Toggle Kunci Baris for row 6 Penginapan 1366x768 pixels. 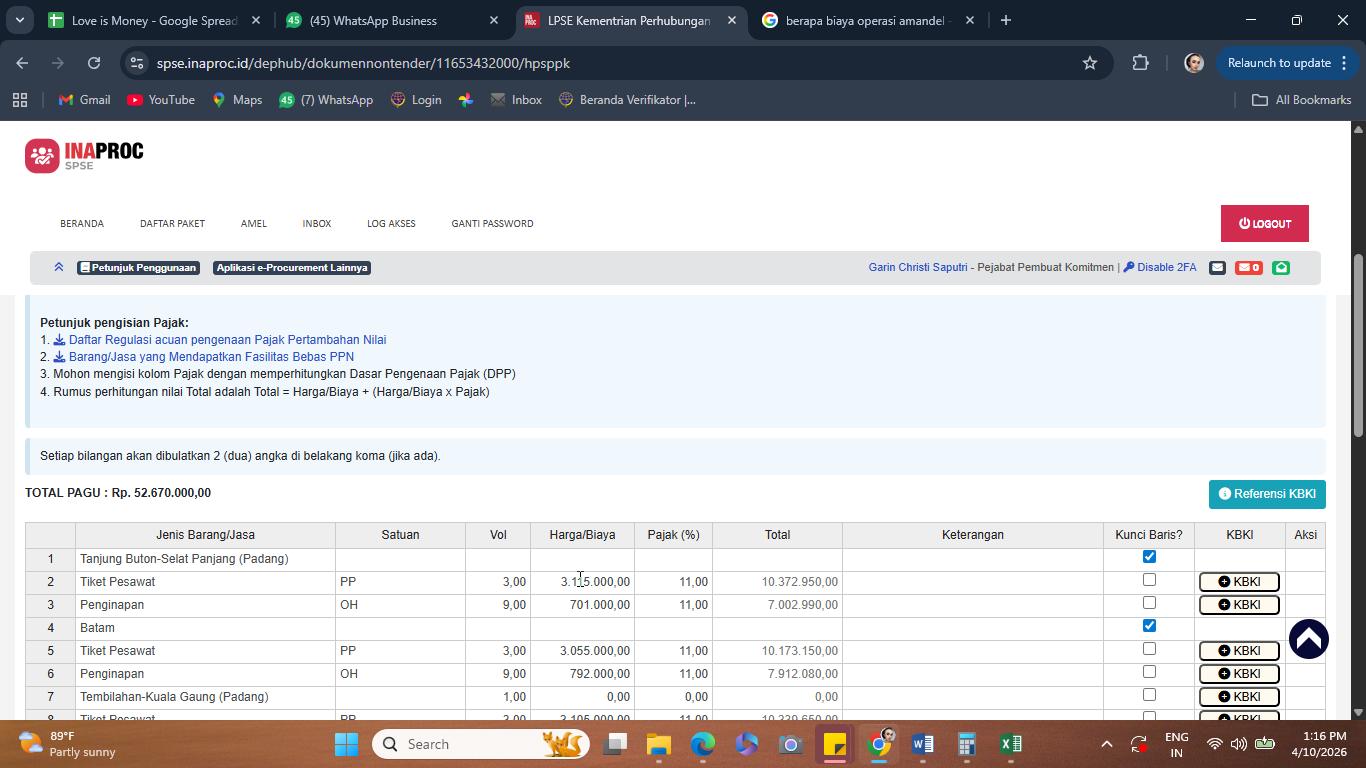pyautogui.click(x=1149, y=672)
